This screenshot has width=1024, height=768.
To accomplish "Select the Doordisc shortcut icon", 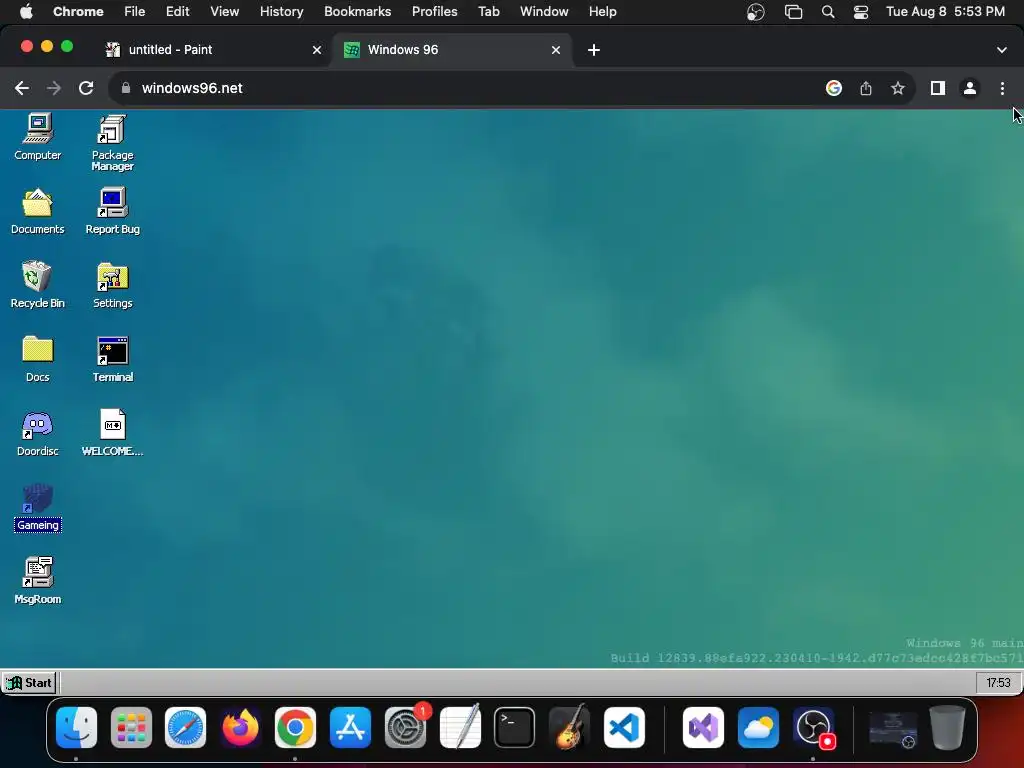I will click(38, 433).
